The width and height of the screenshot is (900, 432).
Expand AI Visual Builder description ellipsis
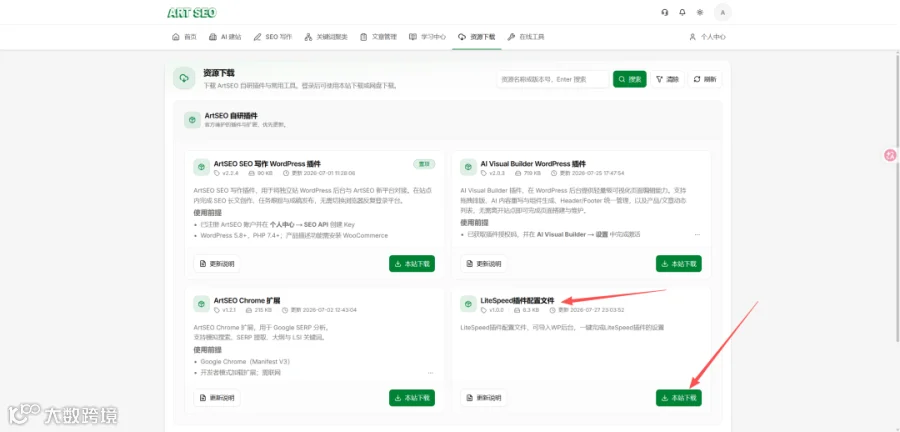tap(697, 235)
